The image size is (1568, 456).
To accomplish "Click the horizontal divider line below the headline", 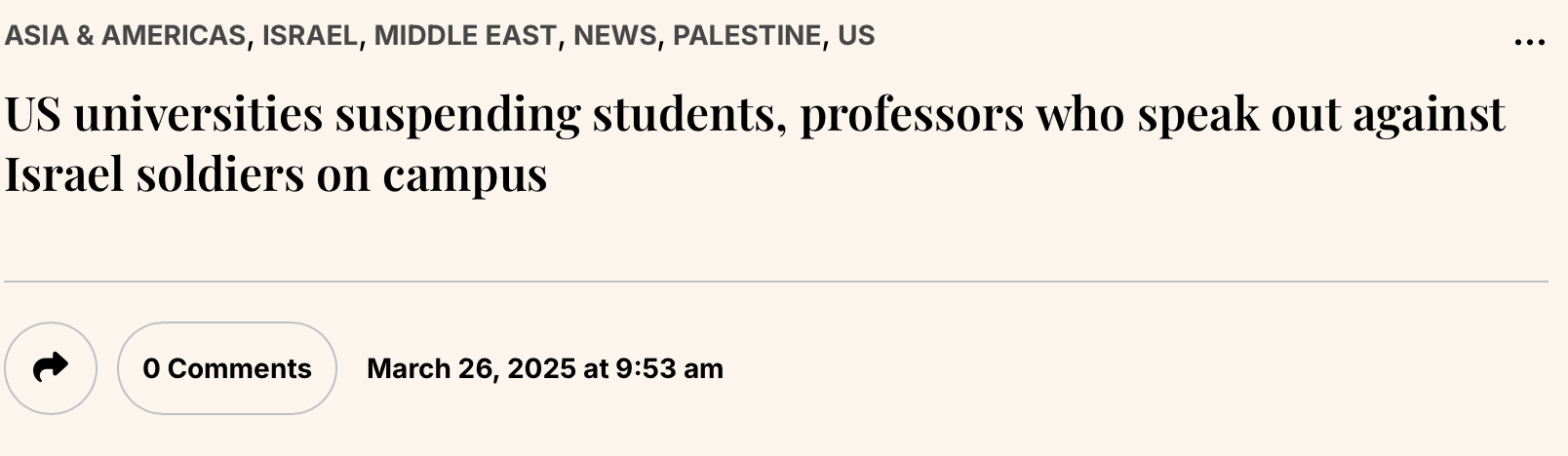I will click(776, 282).
